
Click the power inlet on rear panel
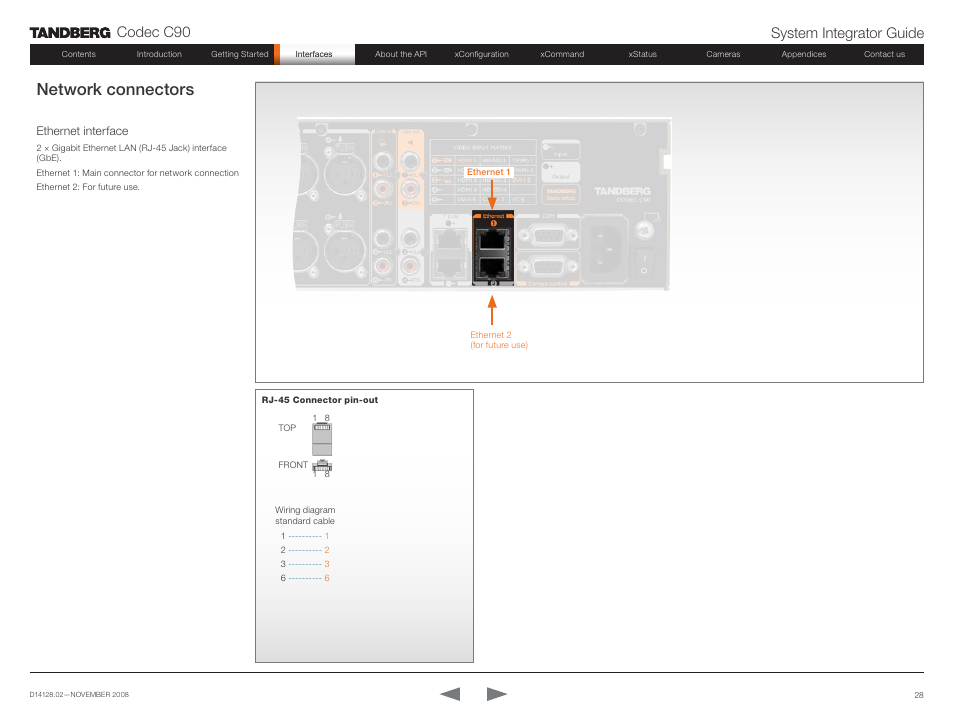605,251
